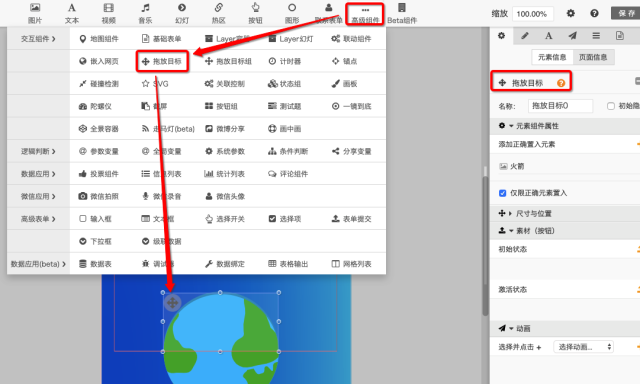Select the 文本 text tool

click(x=72, y=13)
